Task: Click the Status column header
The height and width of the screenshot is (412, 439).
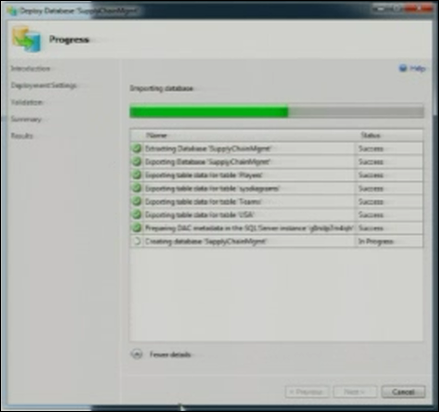Action: point(370,135)
